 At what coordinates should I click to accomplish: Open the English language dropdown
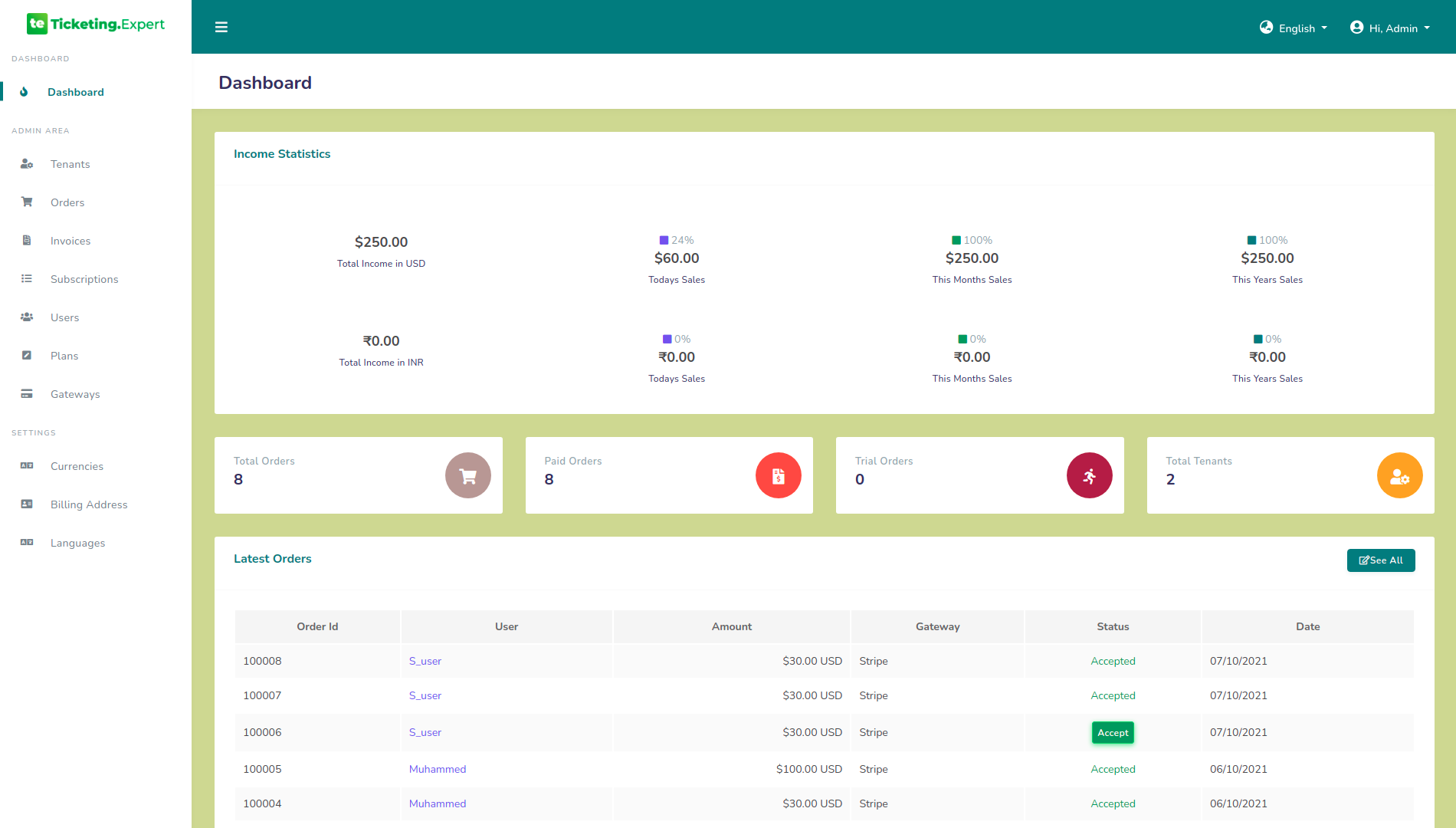coord(1294,28)
